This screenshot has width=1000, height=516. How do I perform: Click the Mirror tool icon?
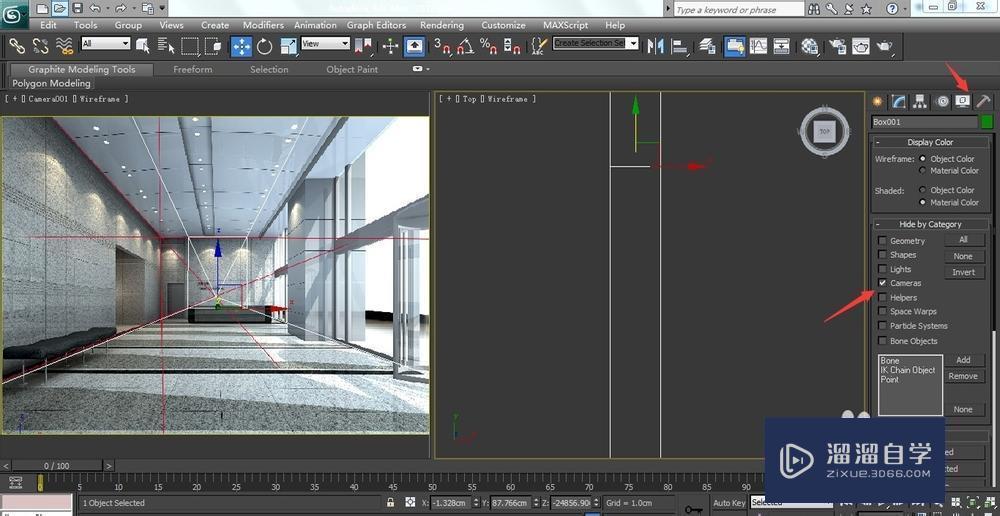click(656, 45)
